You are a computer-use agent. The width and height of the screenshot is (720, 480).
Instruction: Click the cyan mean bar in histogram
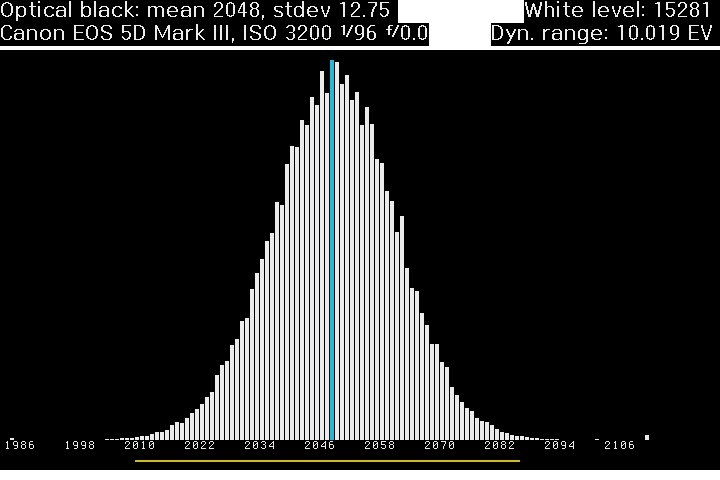pos(332,250)
